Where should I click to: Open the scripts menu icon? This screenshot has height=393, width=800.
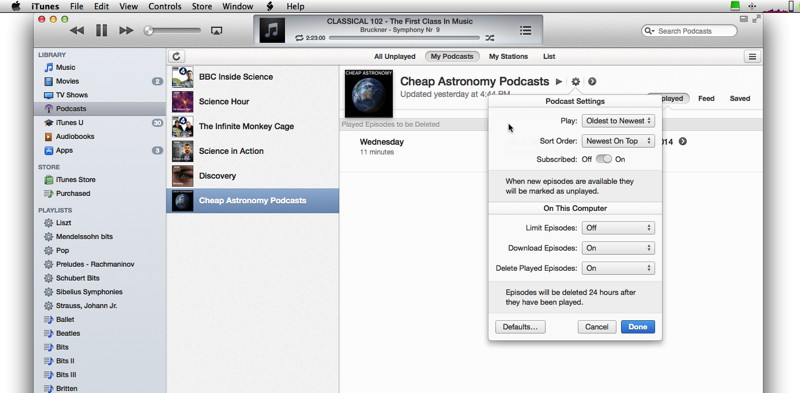point(270,7)
